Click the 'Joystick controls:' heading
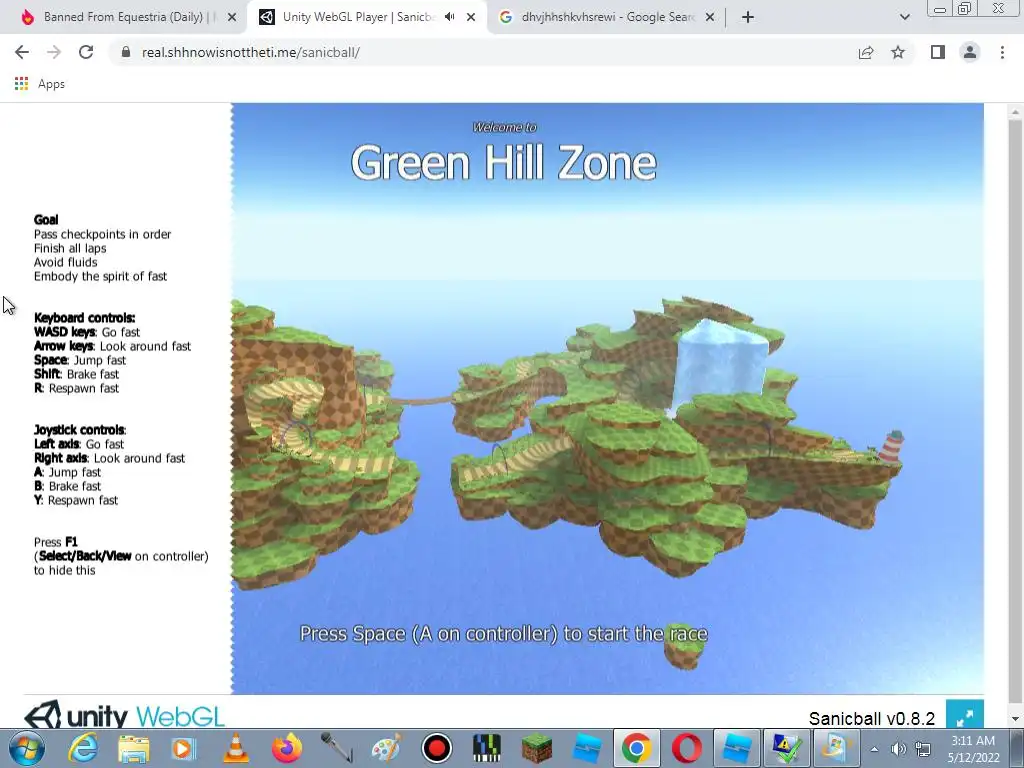Viewport: 1024px width, 768px height. tap(80, 430)
